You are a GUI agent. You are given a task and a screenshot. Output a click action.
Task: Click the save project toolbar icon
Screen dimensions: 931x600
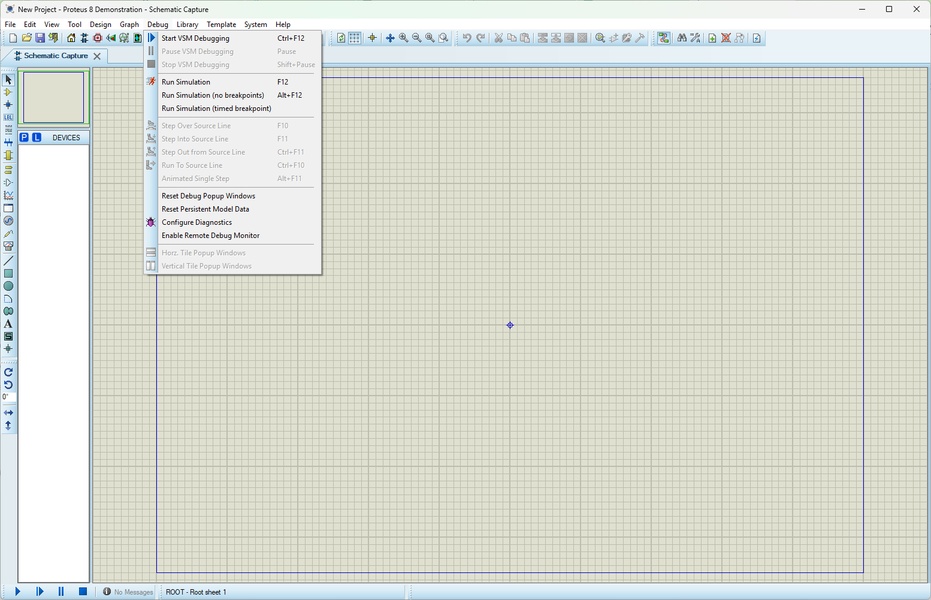[x=40, y=38]
